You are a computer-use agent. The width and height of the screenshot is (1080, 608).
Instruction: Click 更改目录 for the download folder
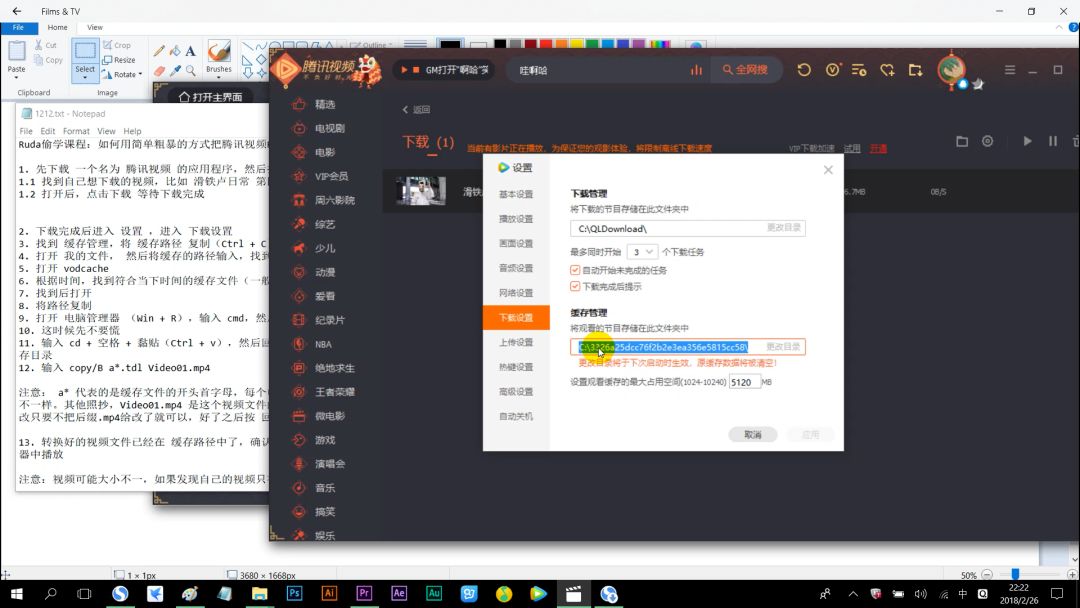[x=784, y=227]
